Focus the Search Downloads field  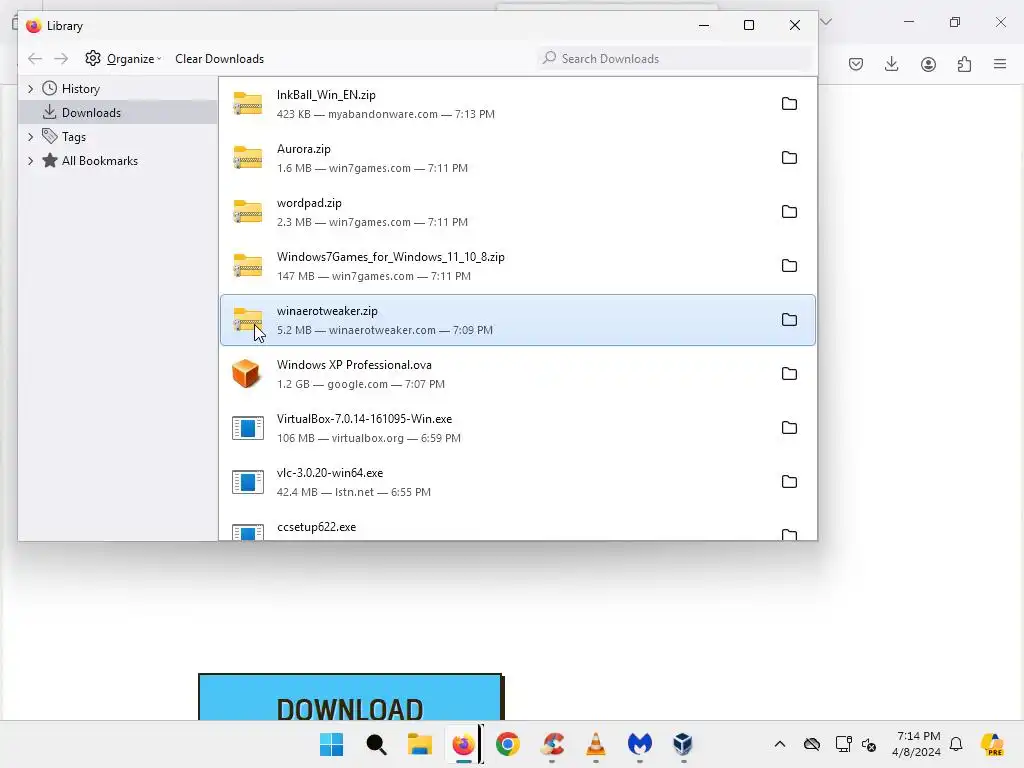pos(675,59)
